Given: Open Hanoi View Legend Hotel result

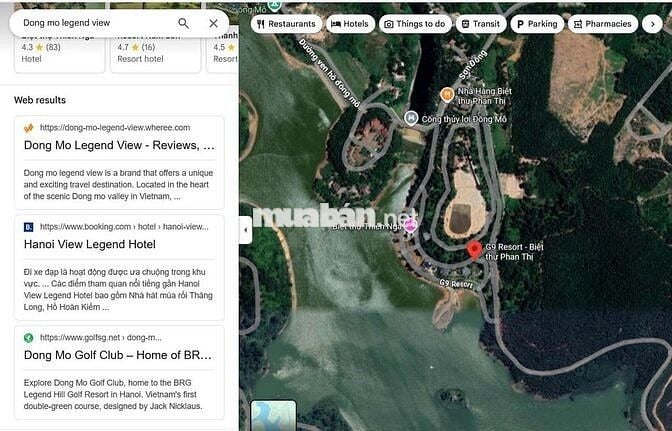Looking at the screenshot, I should pos(90,245).
